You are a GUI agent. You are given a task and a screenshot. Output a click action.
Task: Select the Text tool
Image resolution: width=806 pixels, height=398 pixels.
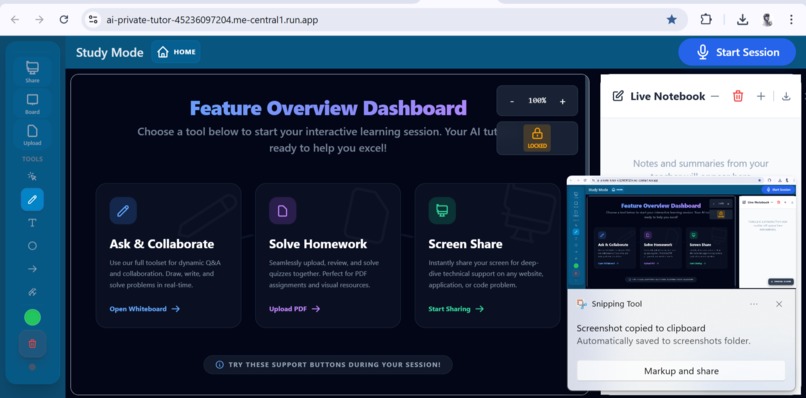32,223
